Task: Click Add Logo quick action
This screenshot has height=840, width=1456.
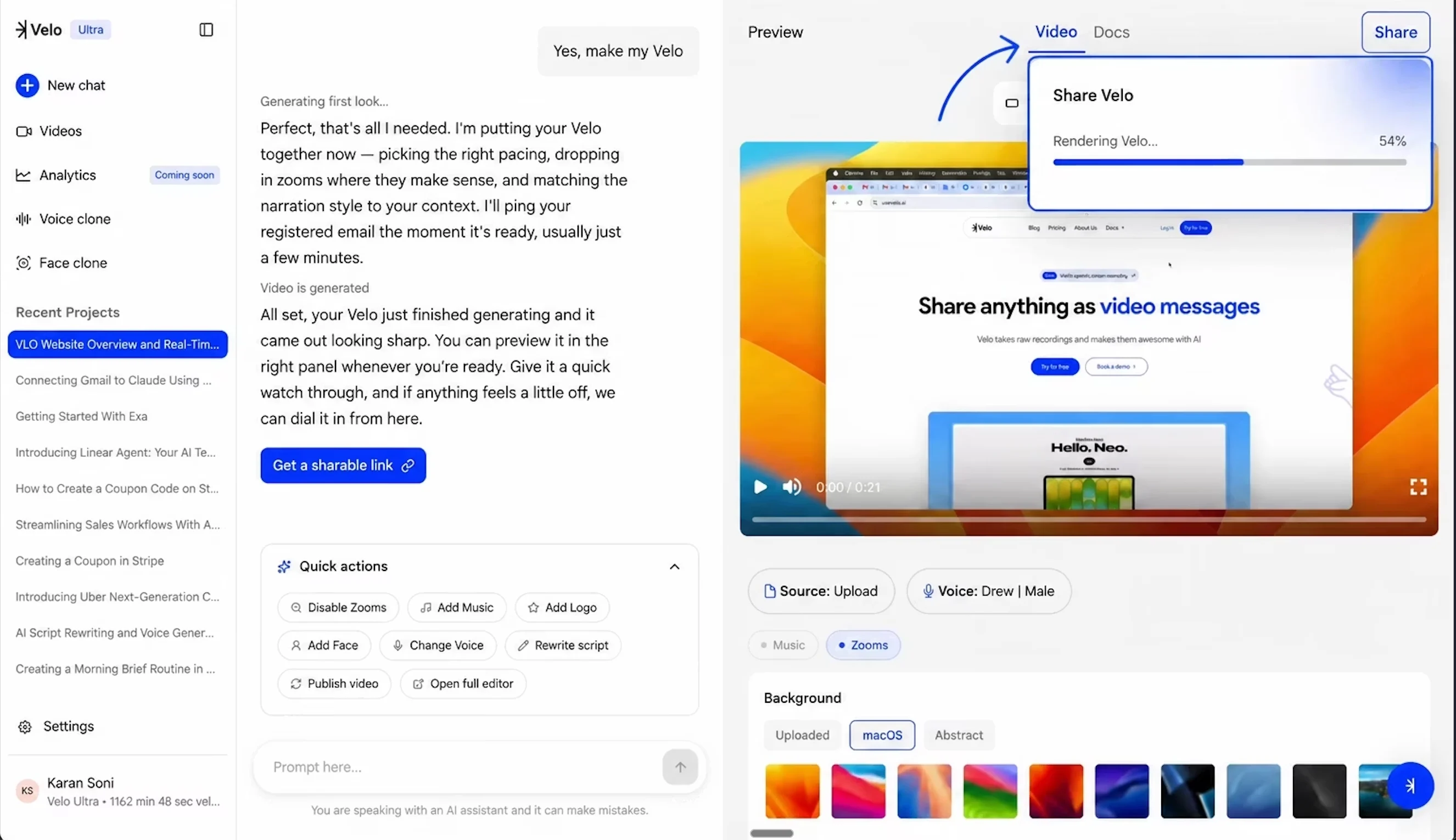Action: (x=562, y=608)
